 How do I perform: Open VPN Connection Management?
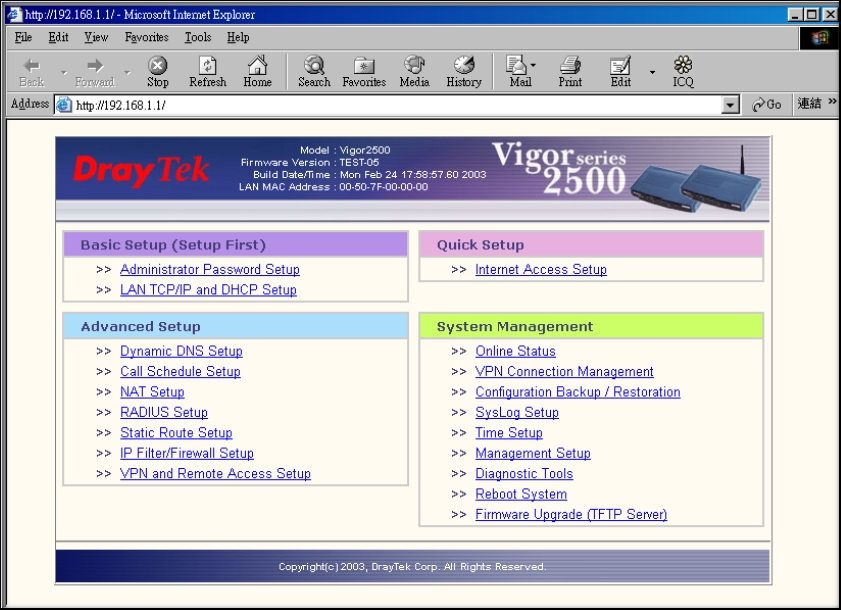click(564, 371)
